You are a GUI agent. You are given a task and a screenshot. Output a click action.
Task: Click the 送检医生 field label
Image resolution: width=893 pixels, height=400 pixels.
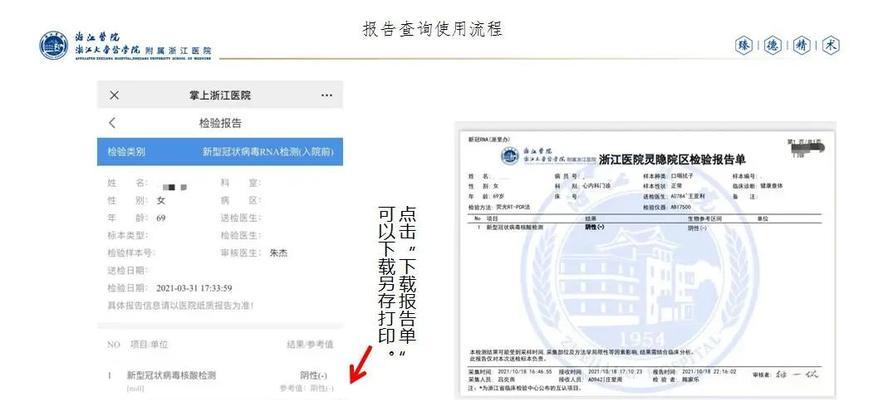pos(240,218)
